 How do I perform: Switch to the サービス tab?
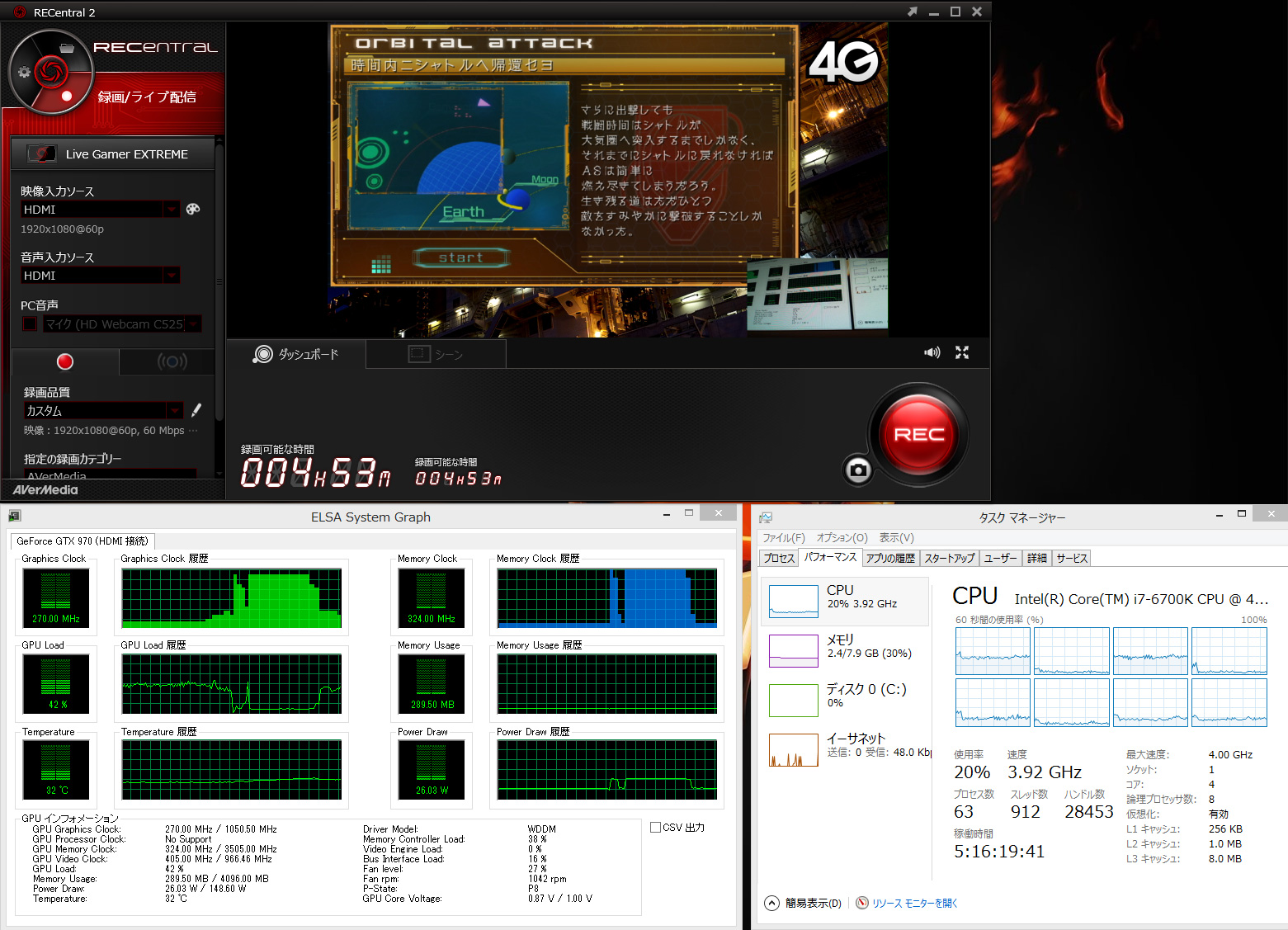(x=1073, y=559)
